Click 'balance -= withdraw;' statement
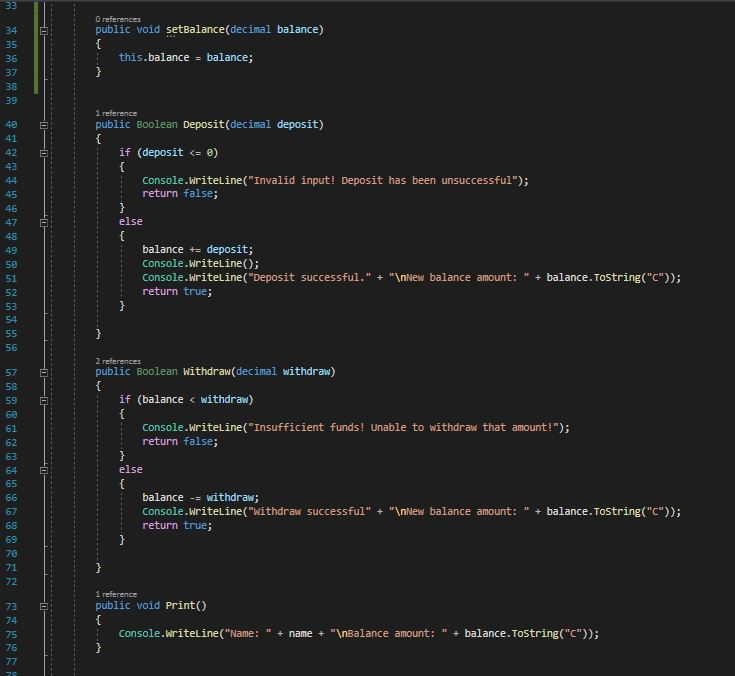 click(x=200, y=497)
